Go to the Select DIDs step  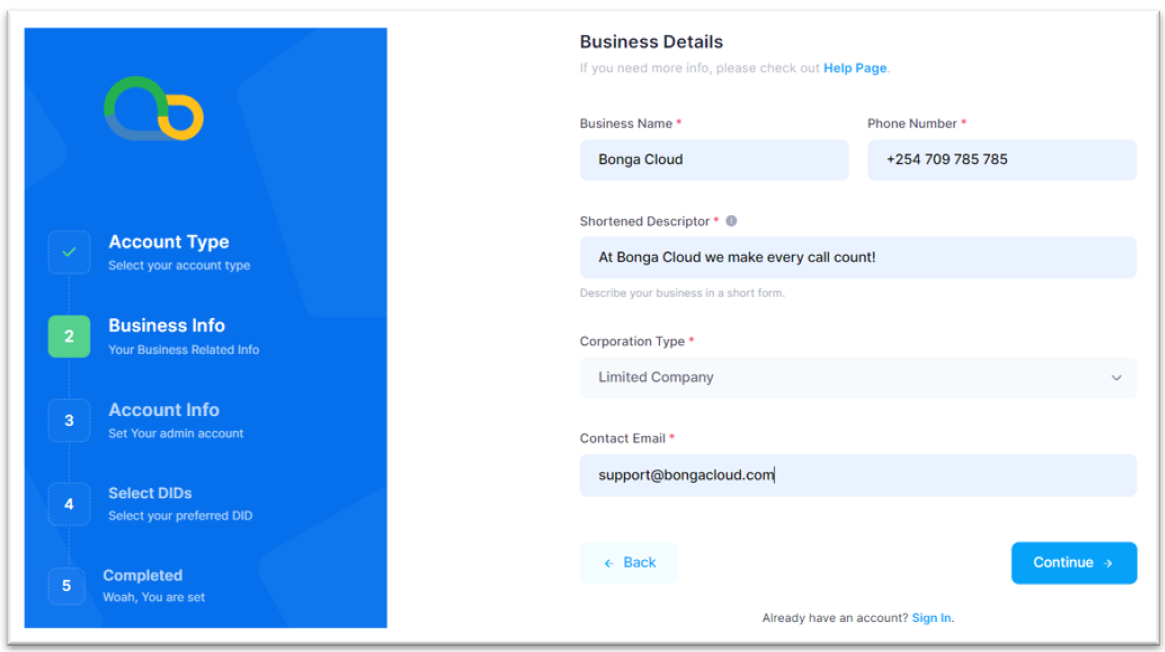click(150, 493)
